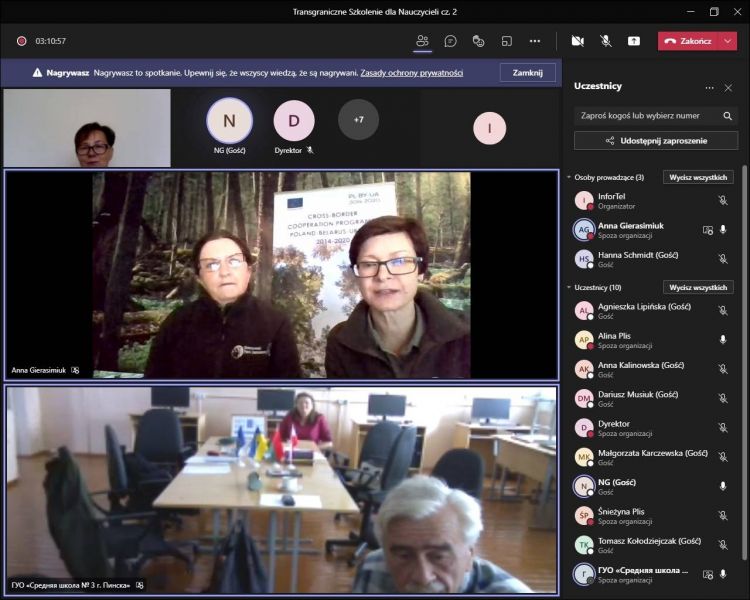Open the +7 additional participants overflow

[x=358, y=120]
